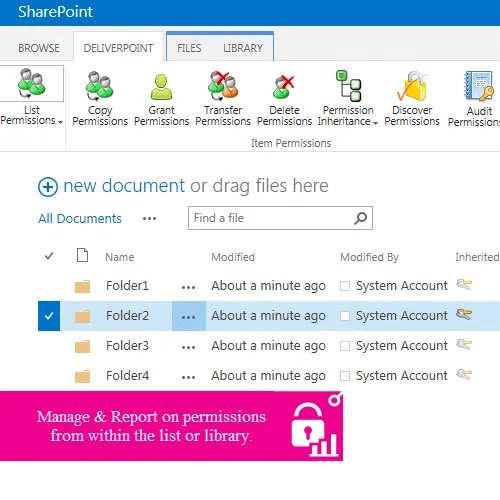The width and height of the screenshot is (500, 500).
Task: Open the Folder4 name link
Action: click(127, 376)
